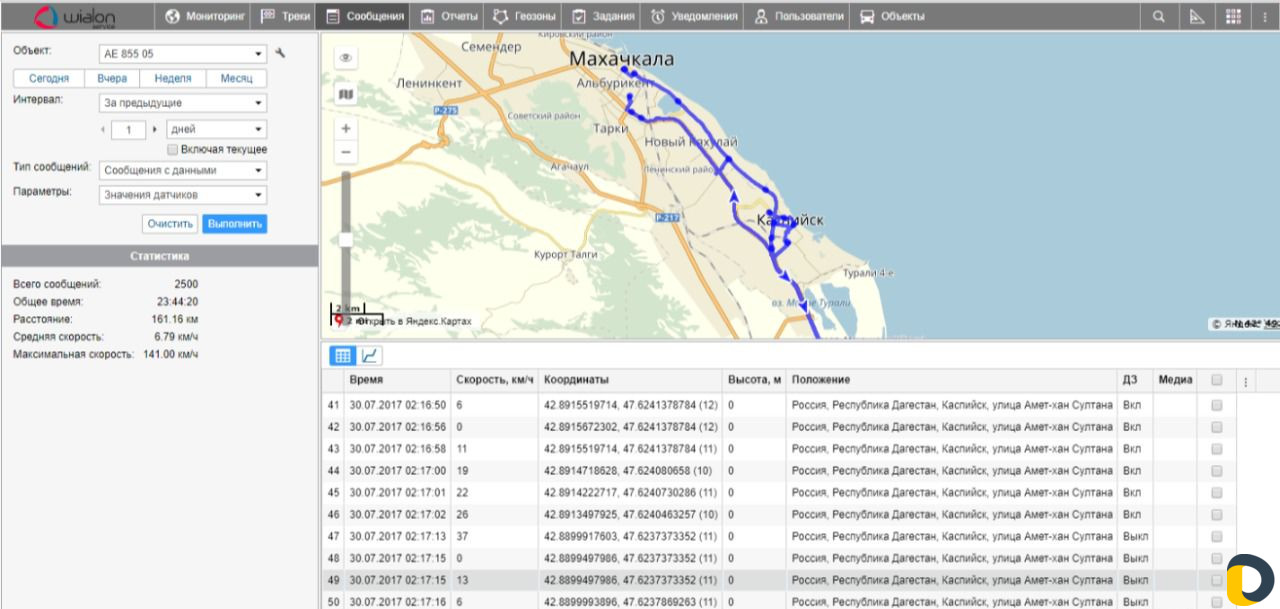Click time cell "30.07.2017 02:17:13"

(398, 537)
